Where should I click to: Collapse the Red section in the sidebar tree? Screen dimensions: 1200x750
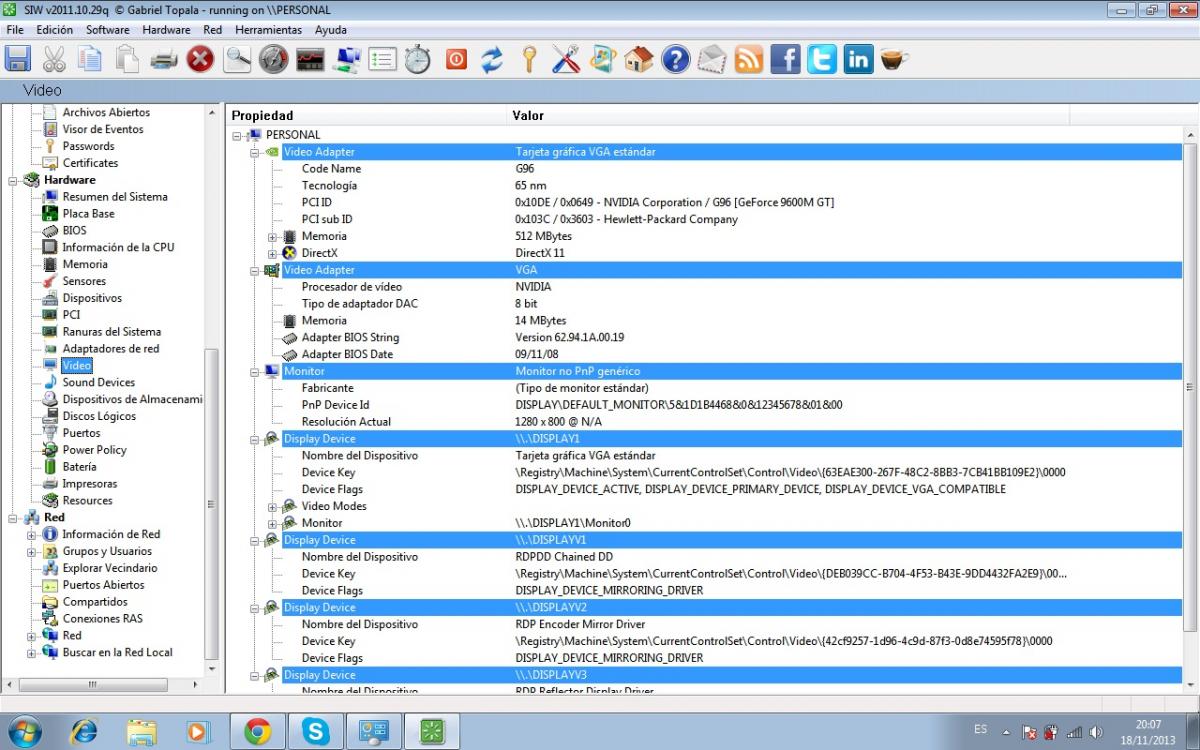(14, 517)
